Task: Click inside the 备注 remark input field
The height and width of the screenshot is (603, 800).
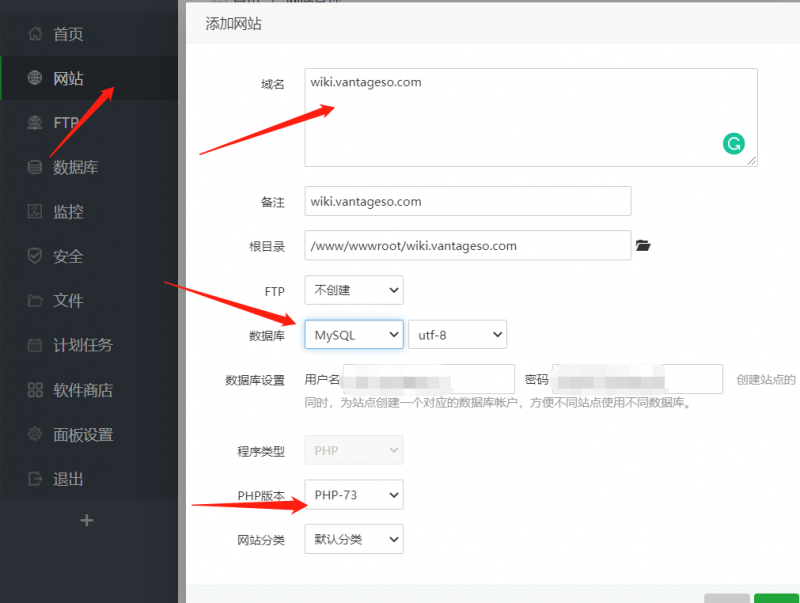Action: (468, 201)
